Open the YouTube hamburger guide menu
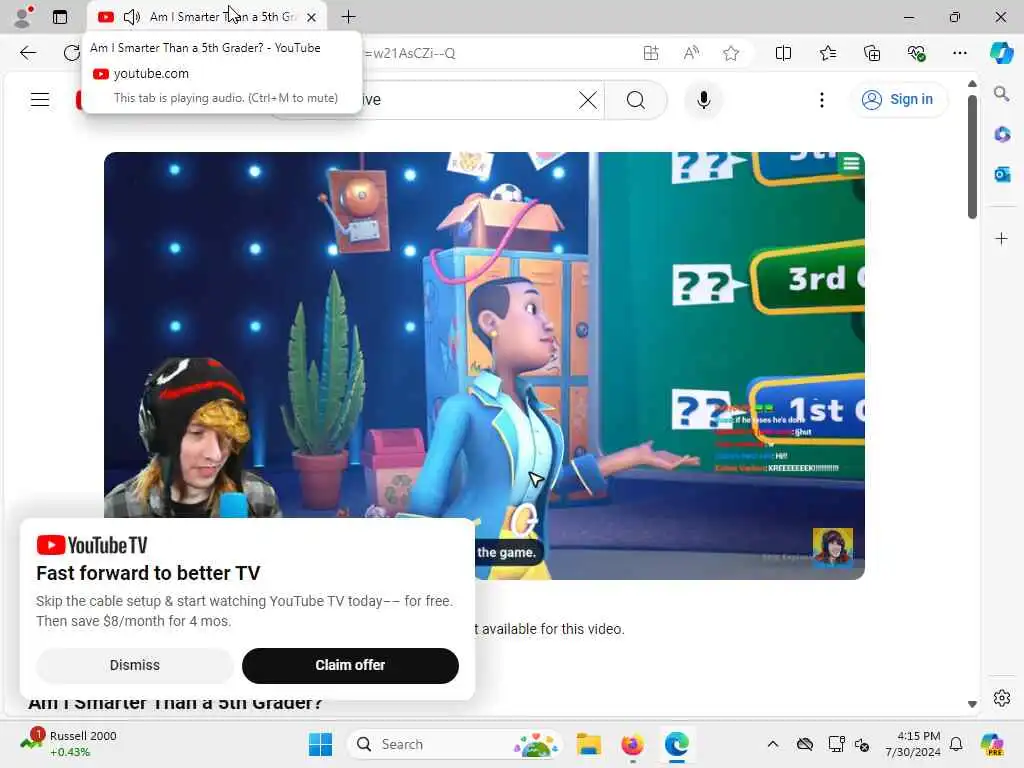This screenshot has width=1024, height=768. click(x=40, y=99)
